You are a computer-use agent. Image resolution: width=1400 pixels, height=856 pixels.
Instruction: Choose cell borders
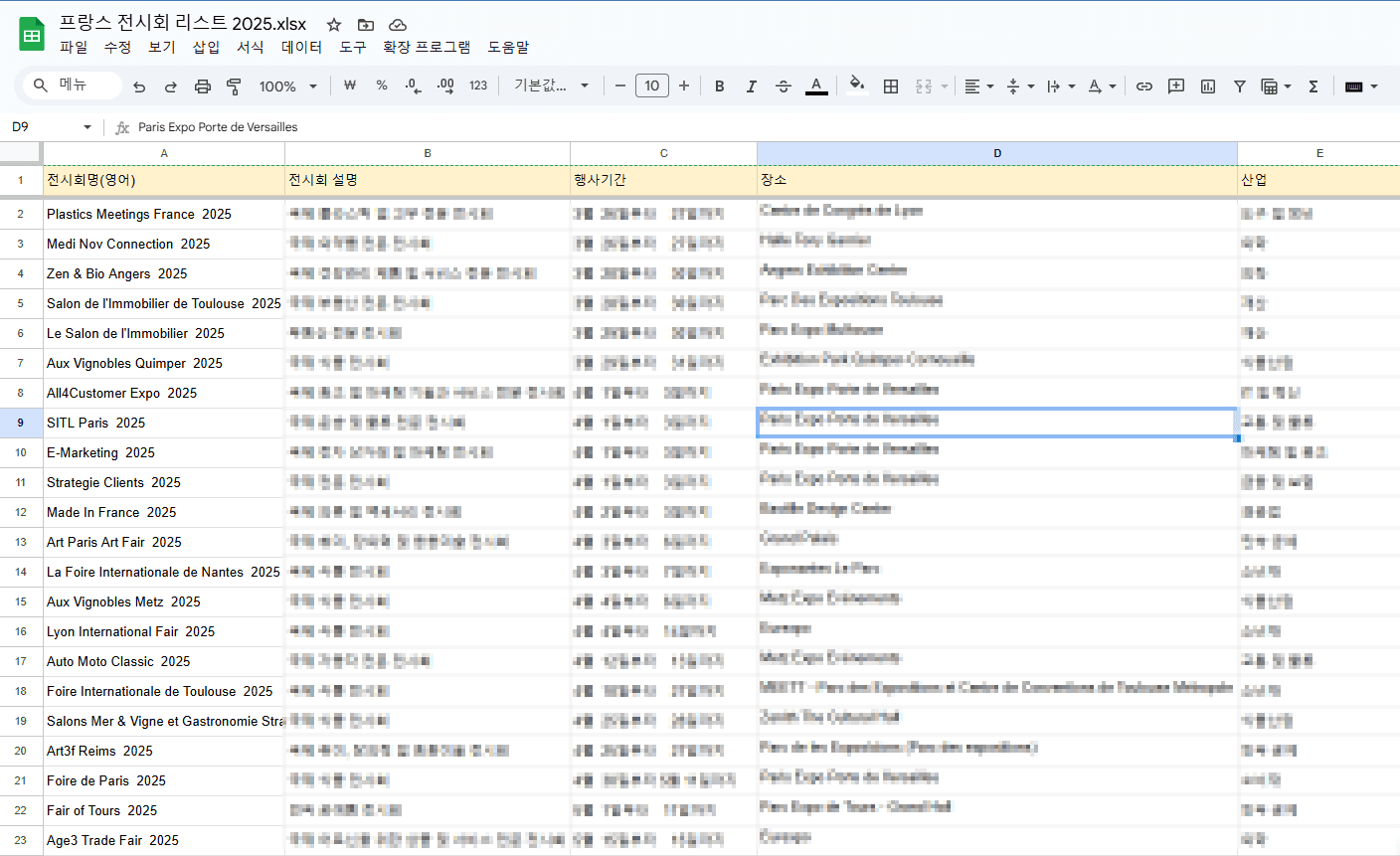point(891,86)
